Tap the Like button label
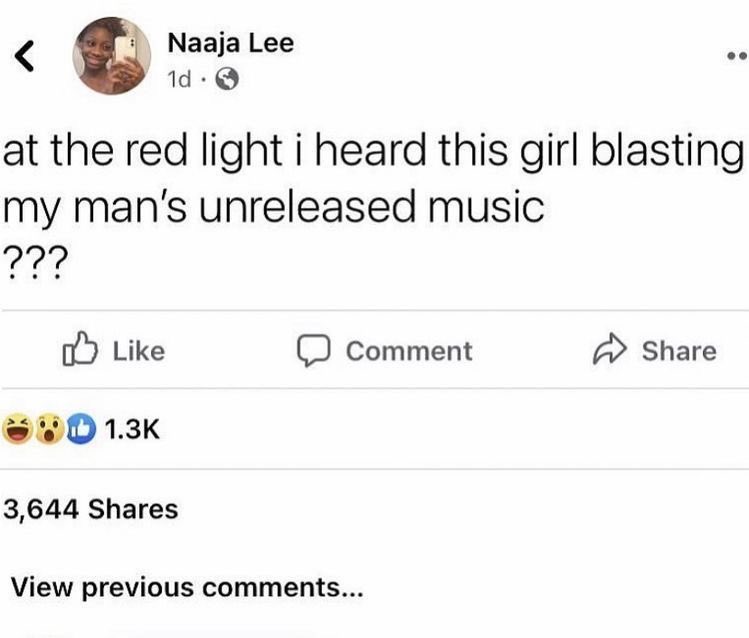Image resolution: width=749 pixels, height=638 pixels. coord(139,351)
